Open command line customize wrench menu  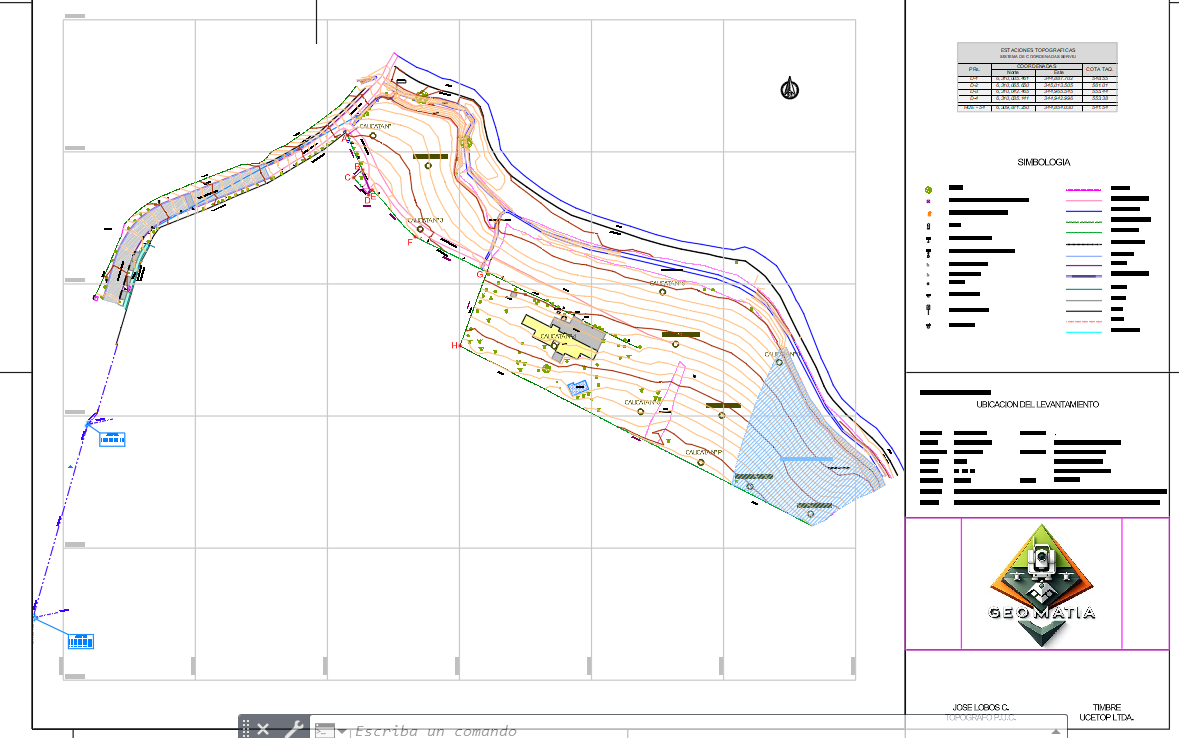(x=293, y=728)
